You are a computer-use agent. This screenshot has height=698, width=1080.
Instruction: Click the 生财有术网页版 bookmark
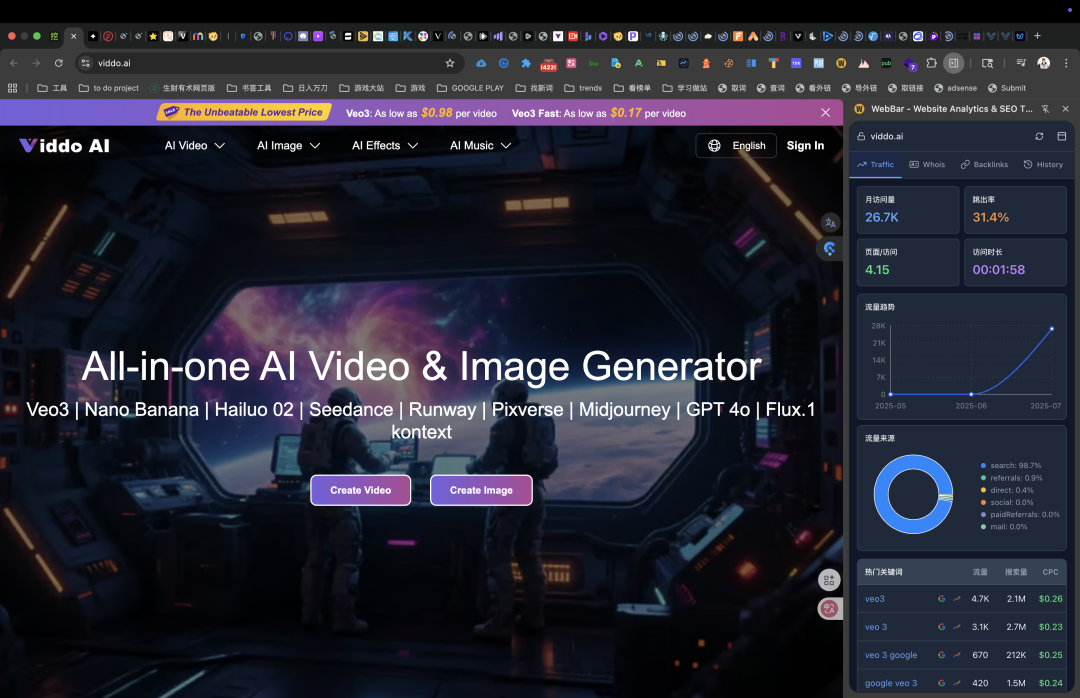pyautogui.click(x=183, y=88)
